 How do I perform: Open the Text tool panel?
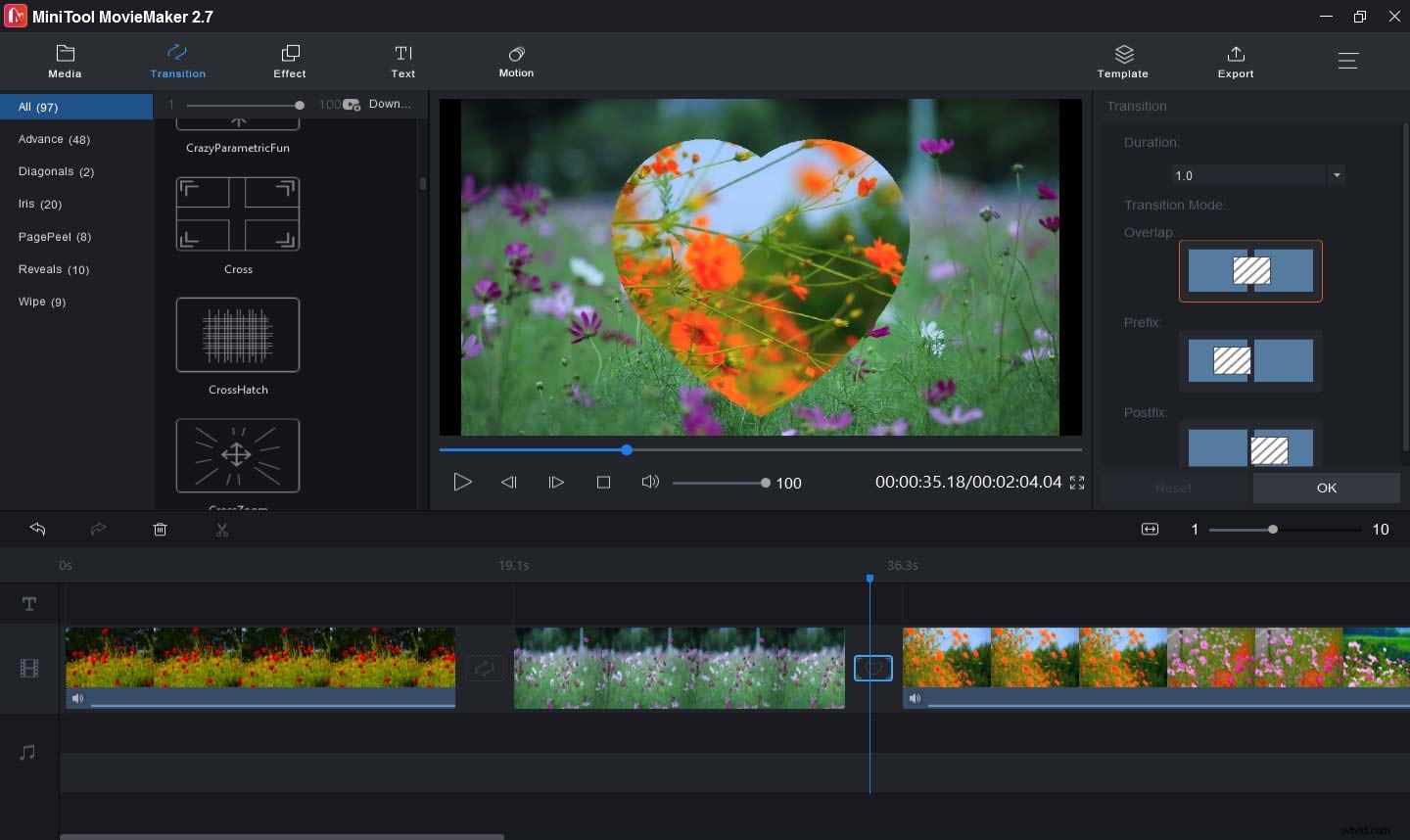[402, 62]
